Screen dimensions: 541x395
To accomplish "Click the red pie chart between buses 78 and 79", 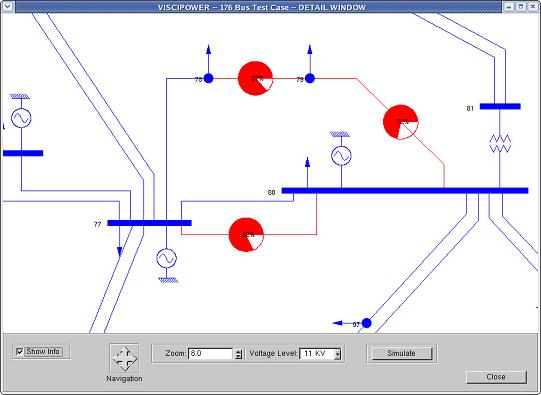I will pyautogui.click(x=255, y=79).
